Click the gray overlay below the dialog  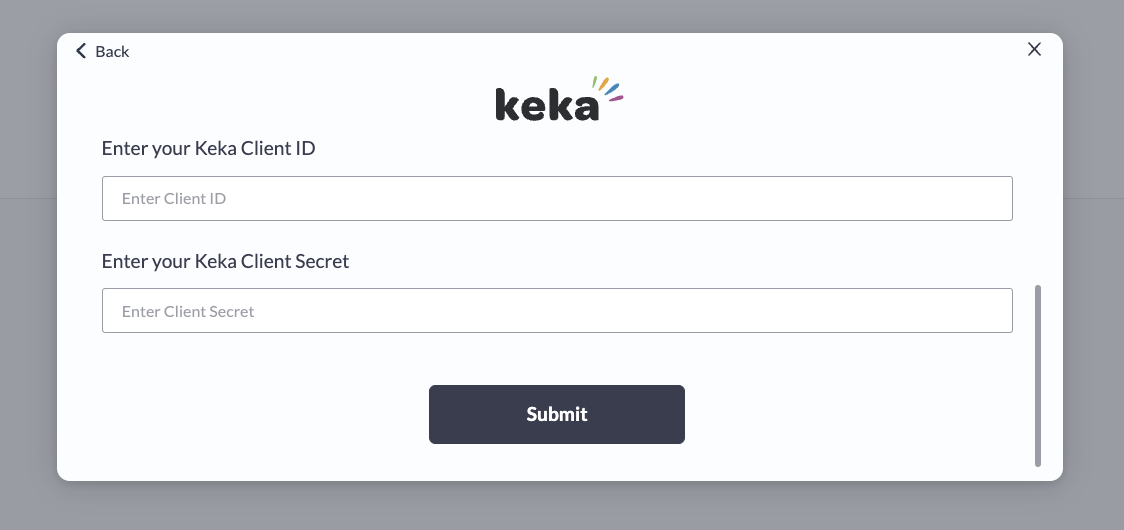tap(559, 506)
